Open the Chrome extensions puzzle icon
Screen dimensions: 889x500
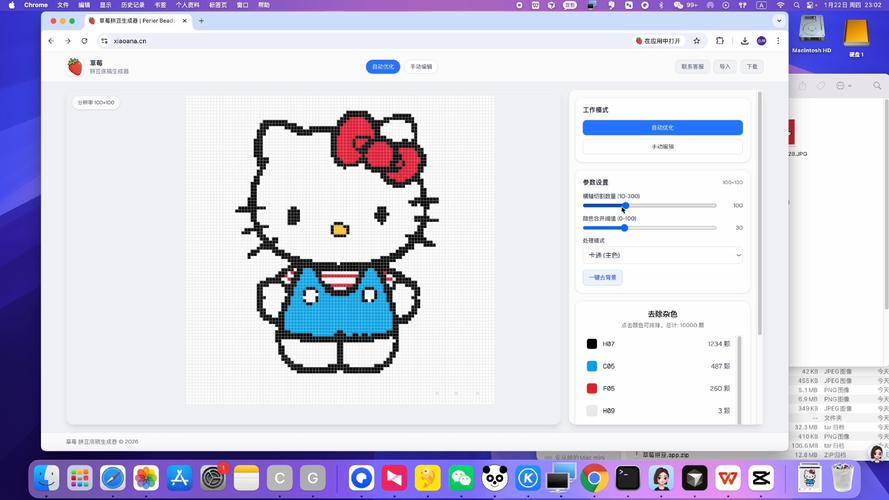[720, 41]
